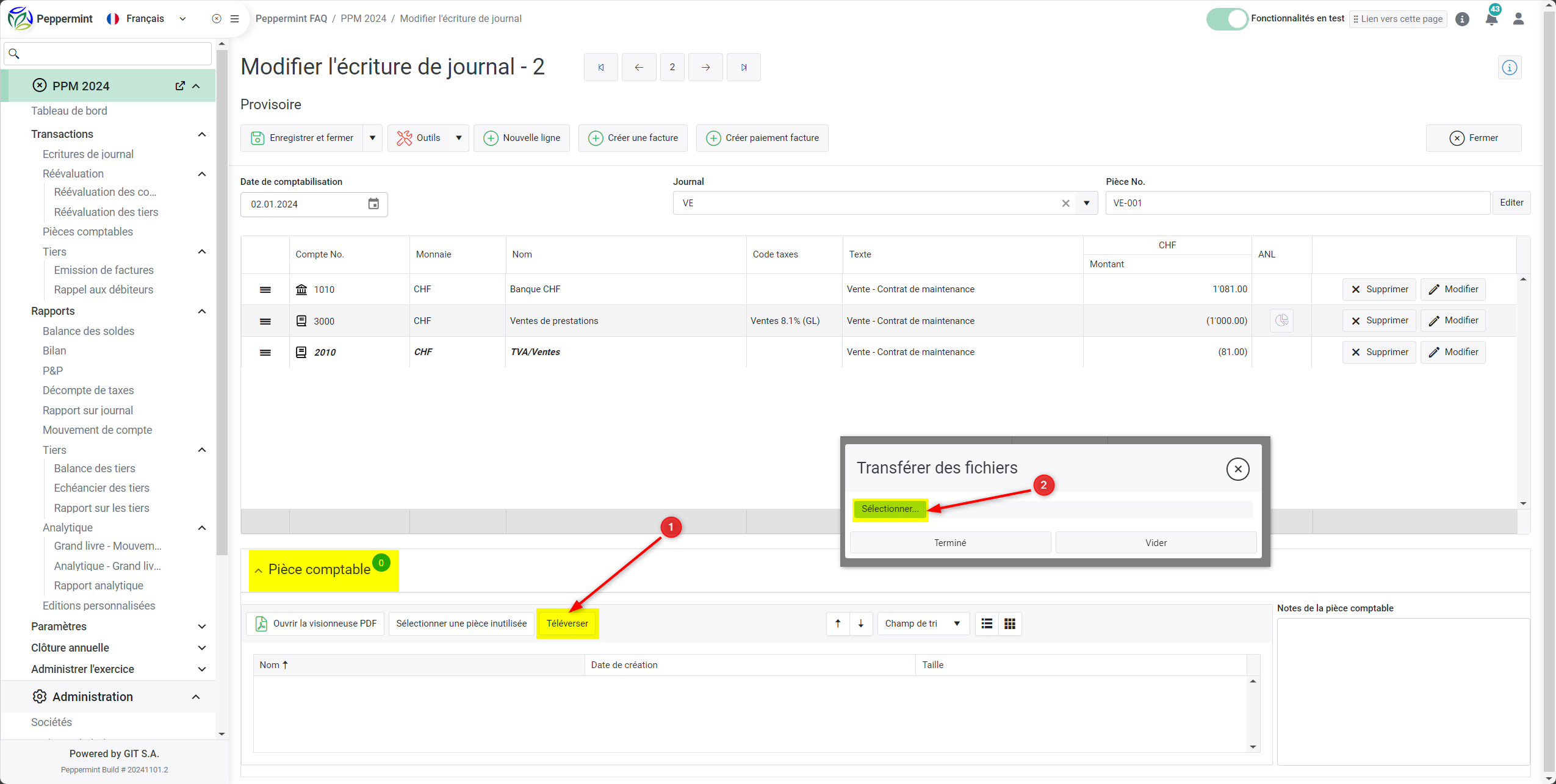Open the Champ de tri dropdown
The width and height of the screenshot is (1556, 784).
click(923, 624)
